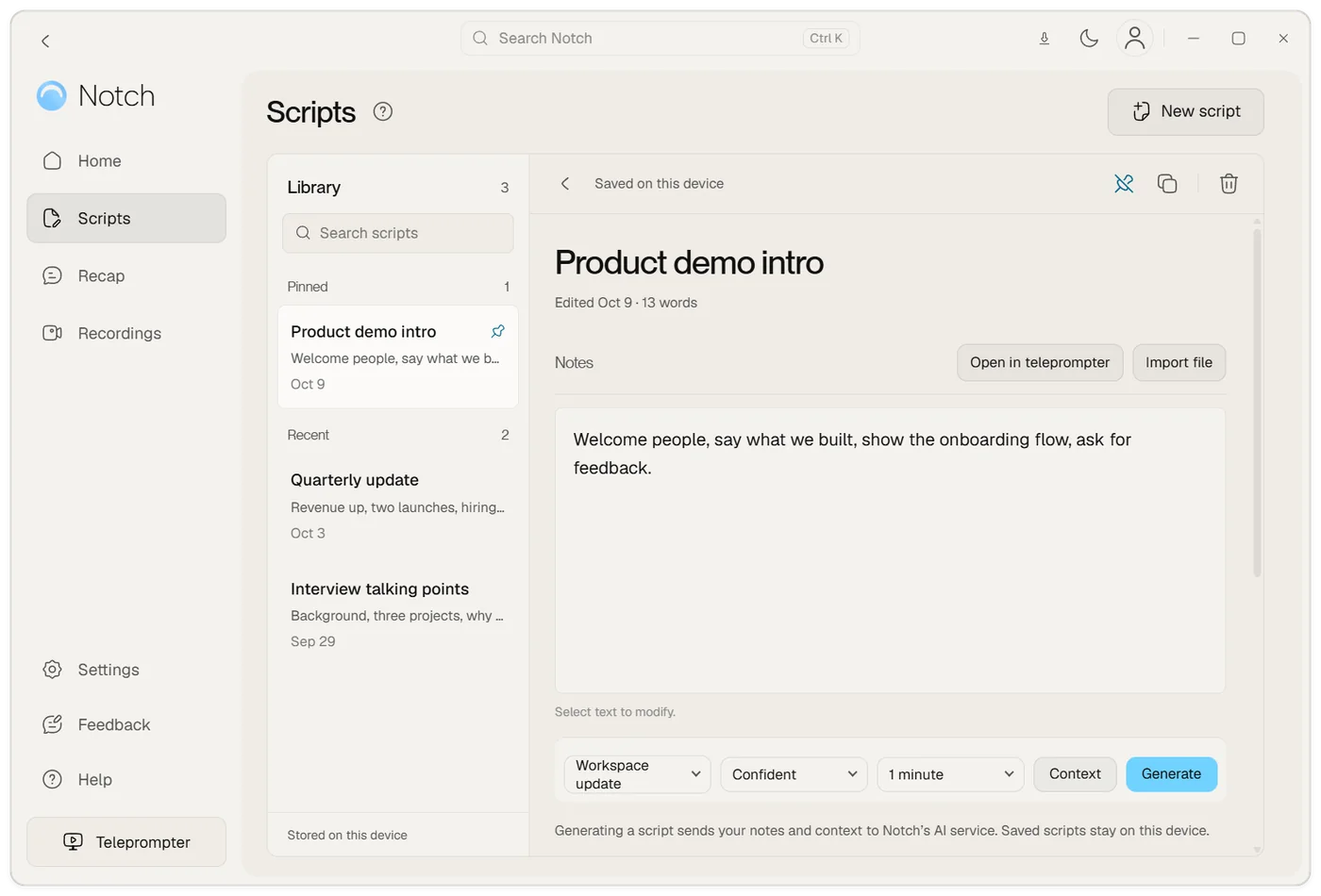Viewport: 1321px width, 896px height.
Task: Click the Notes label
Action: (574, 363)
